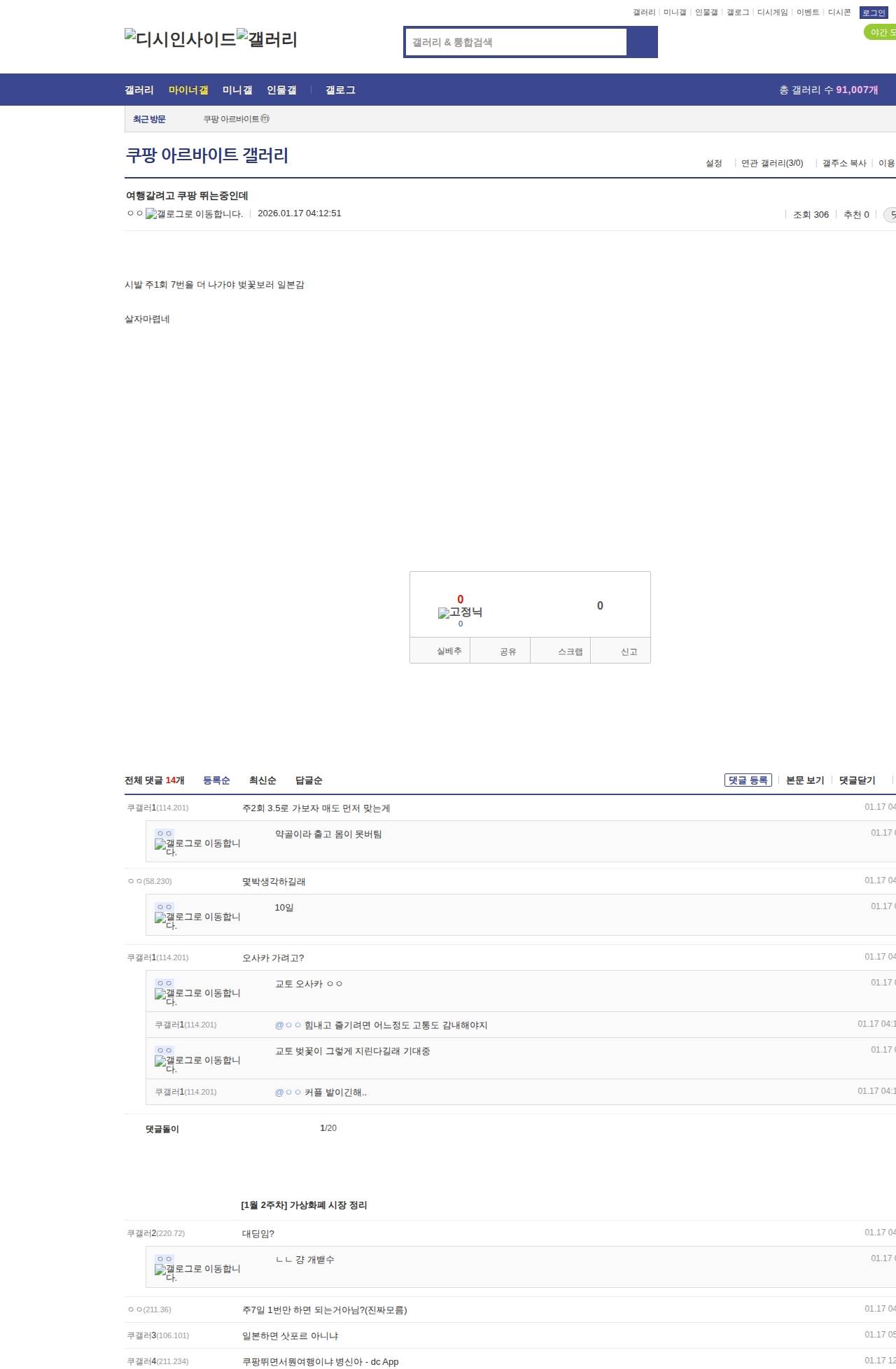
Task: Switch to the 마이너갤 navigation item
Action: coord(188,90)
